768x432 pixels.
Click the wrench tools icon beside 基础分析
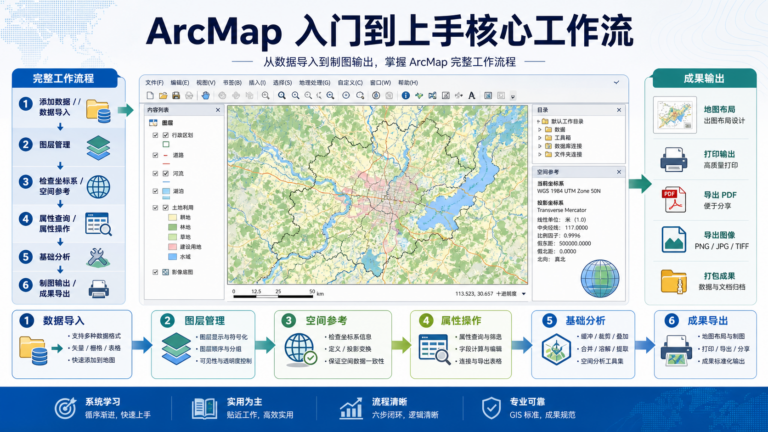(97, 258)
